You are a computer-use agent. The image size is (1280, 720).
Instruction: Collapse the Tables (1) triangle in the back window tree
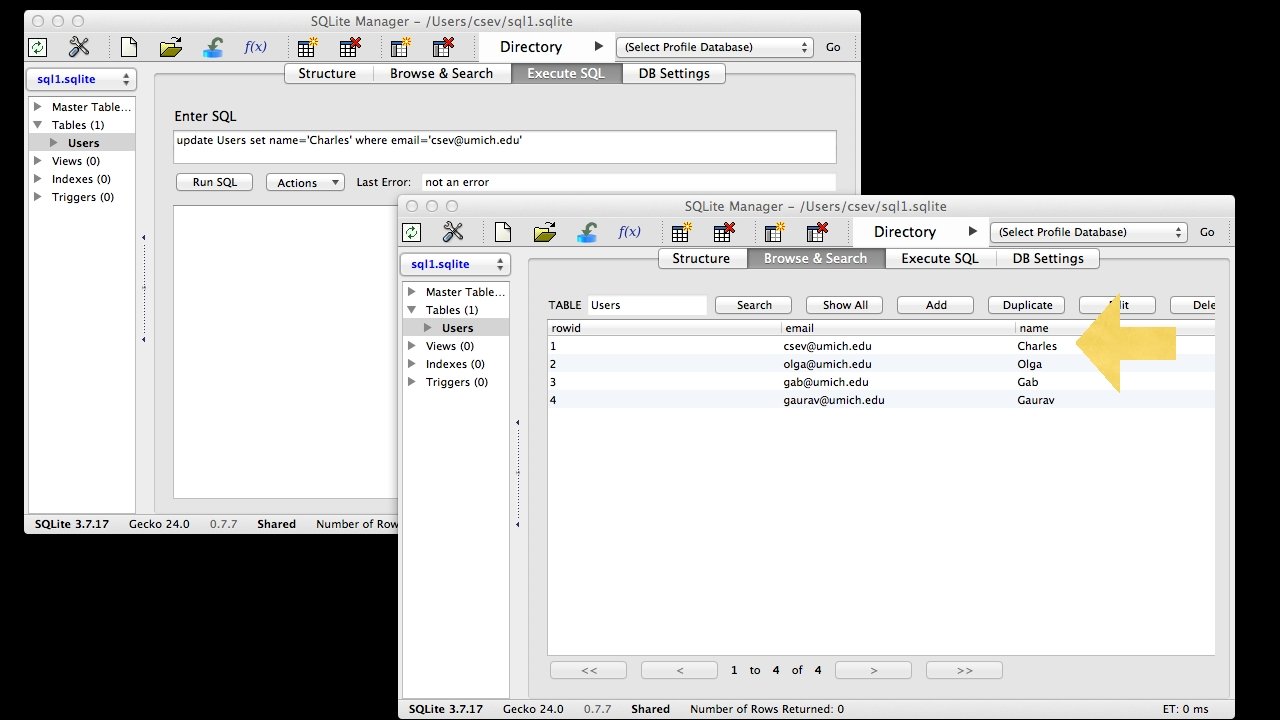click(x=38, y=125)
